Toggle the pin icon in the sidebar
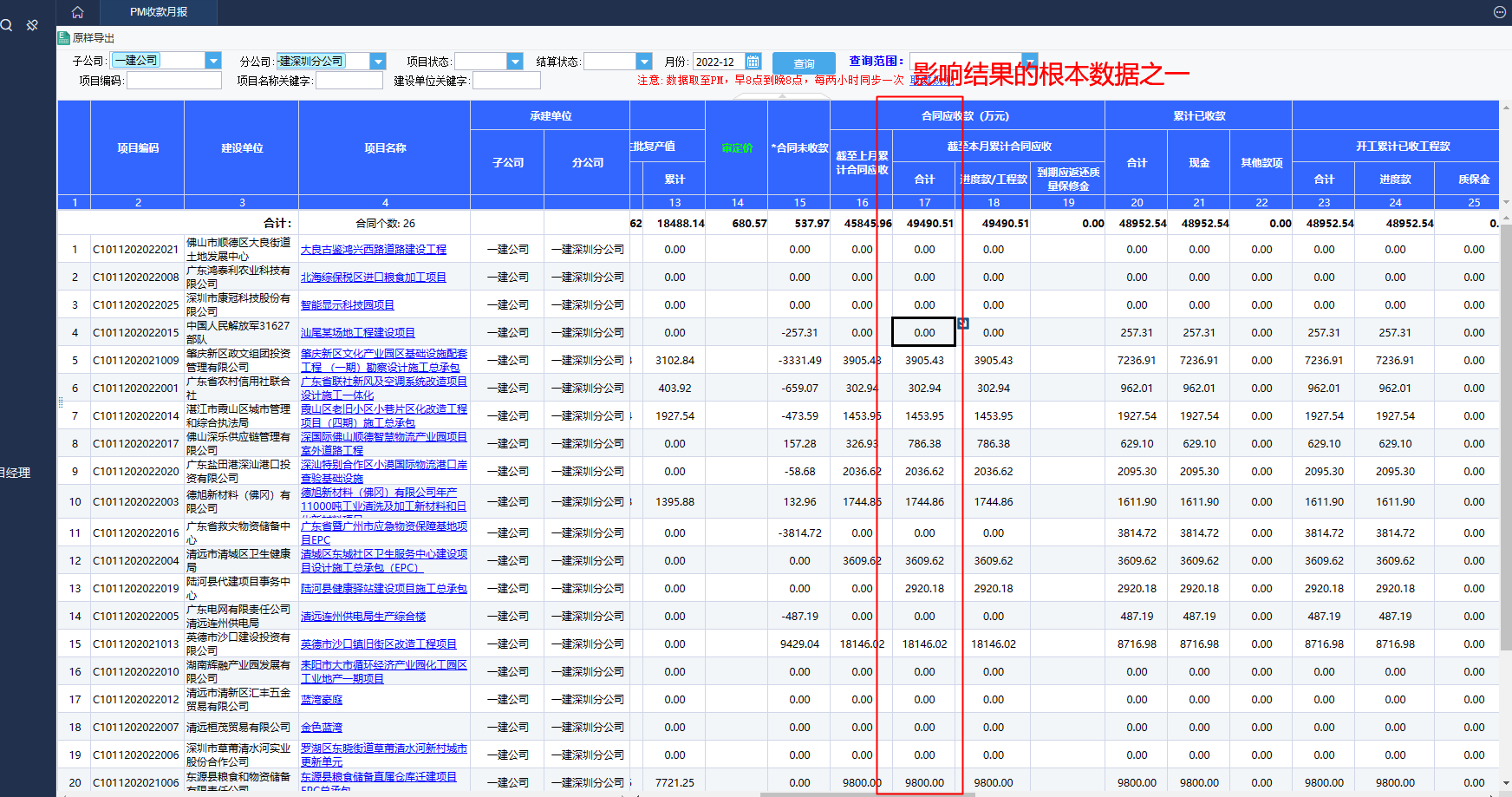The width and height of the screenshot is (1512, 797). [32, 25]
